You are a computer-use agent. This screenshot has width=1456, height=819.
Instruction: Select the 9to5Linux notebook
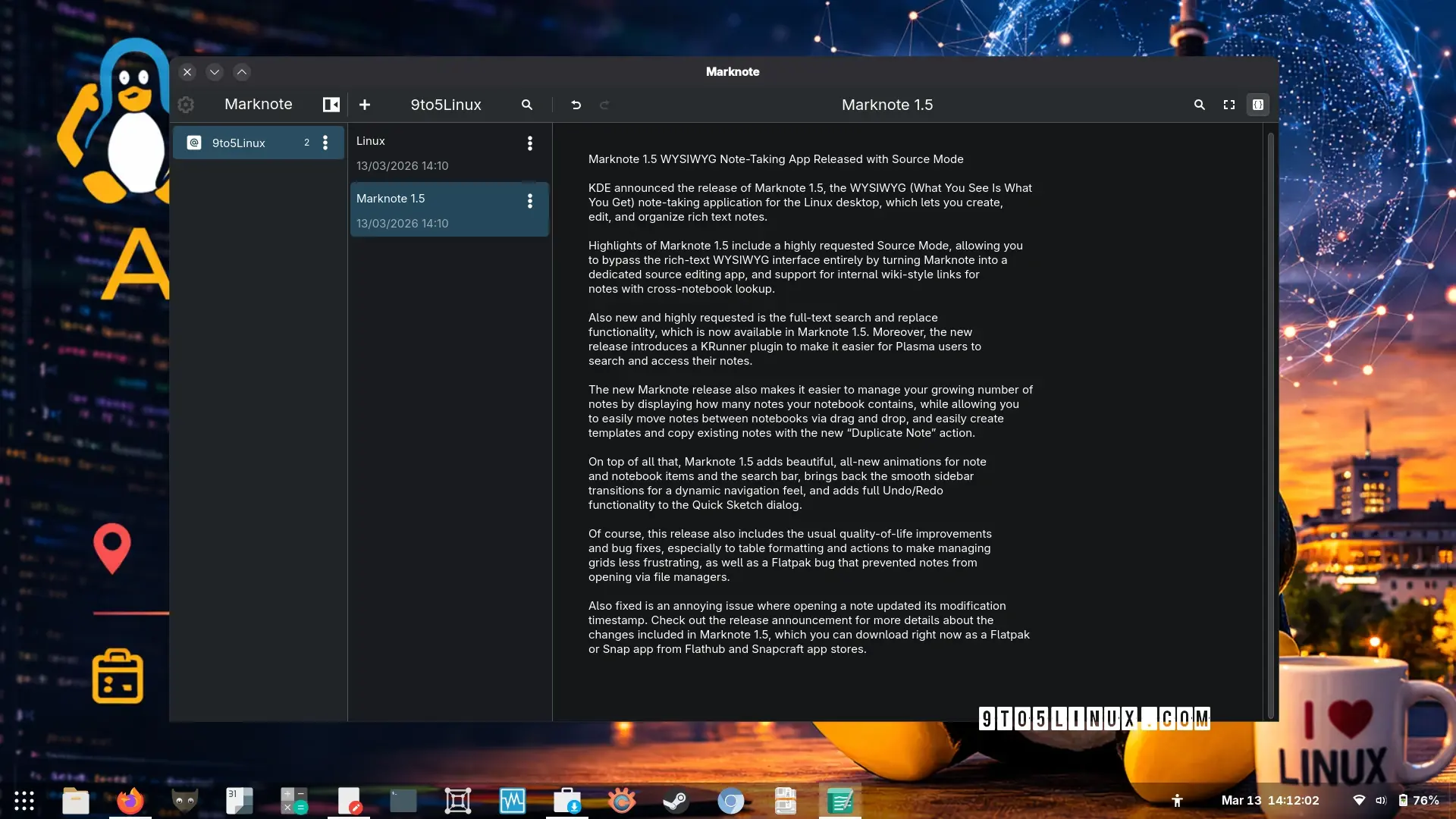coord(239,143)
